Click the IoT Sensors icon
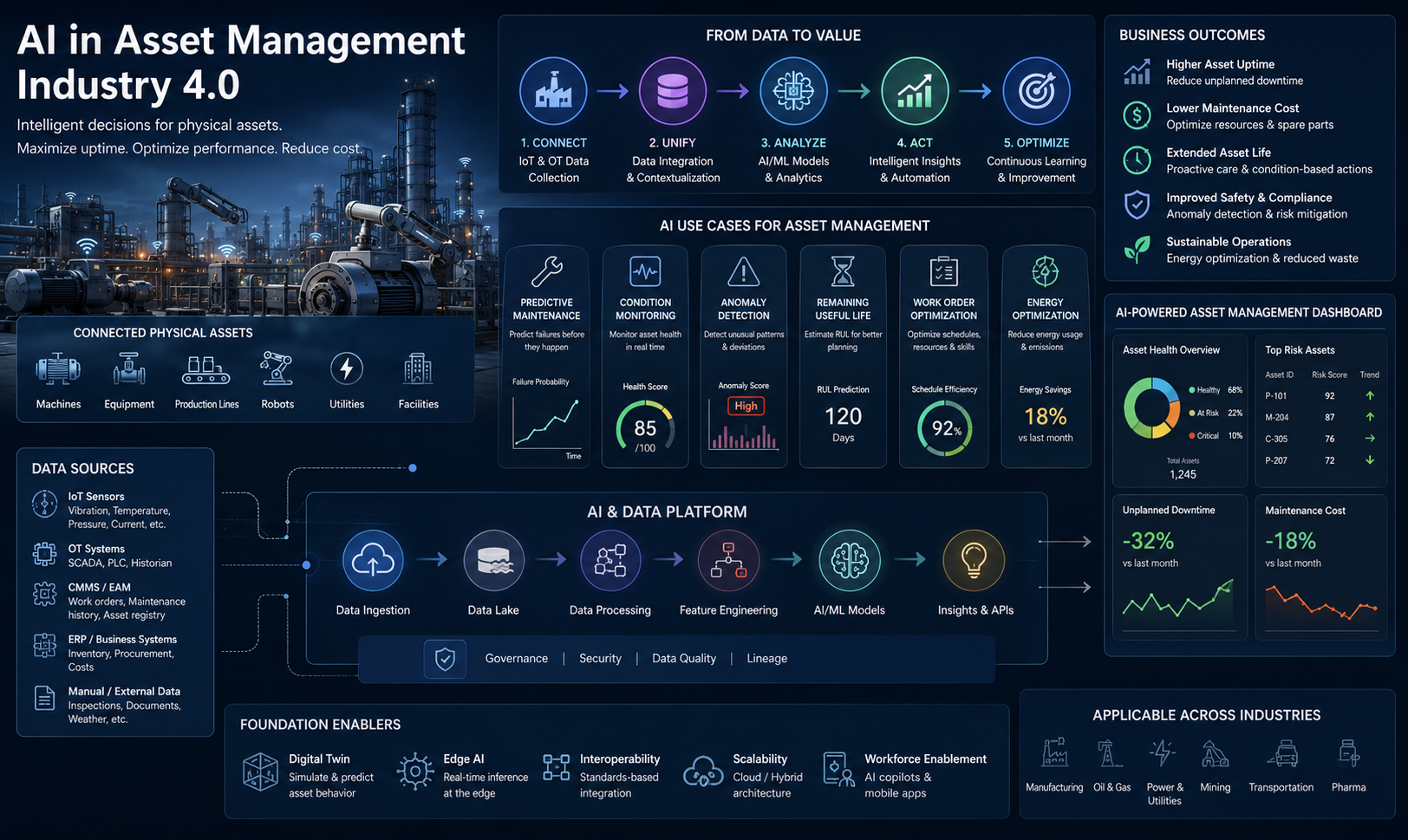The height and width of the screenshot is (840, 1408). click(x=44, y=504)
